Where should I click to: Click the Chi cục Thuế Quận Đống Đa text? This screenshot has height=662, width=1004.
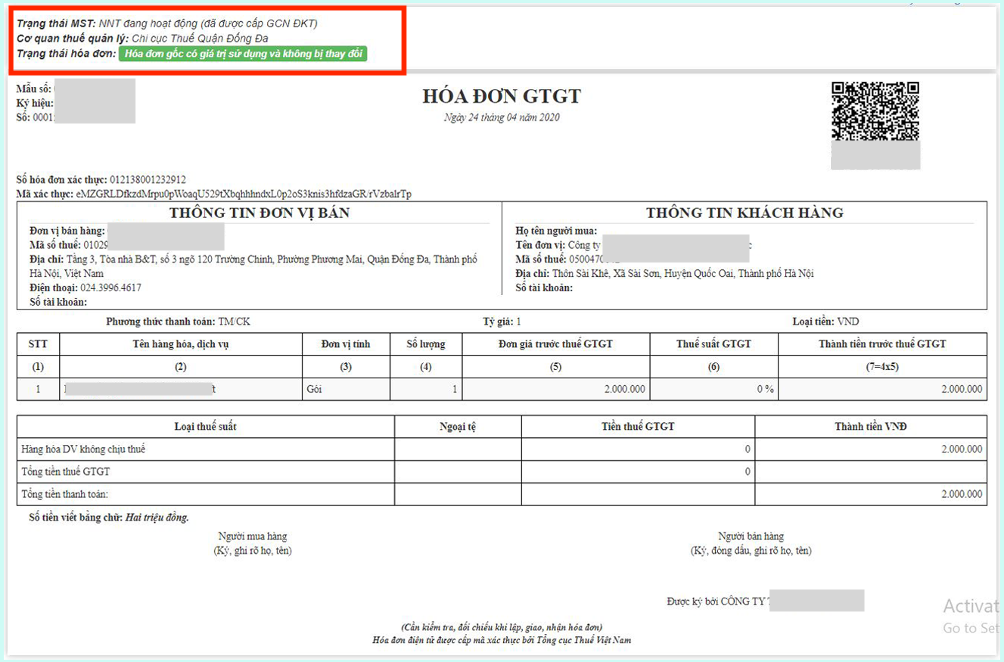pos(200,38)
